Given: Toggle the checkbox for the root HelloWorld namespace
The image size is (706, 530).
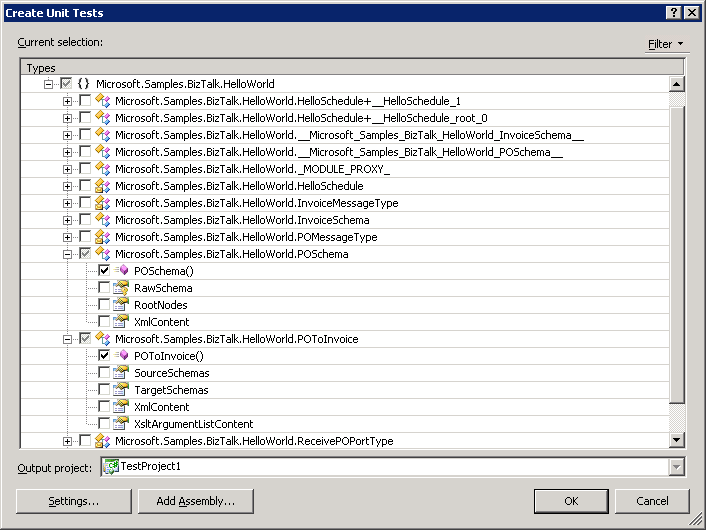Looking at the screenshot, I should pos(66,84).
